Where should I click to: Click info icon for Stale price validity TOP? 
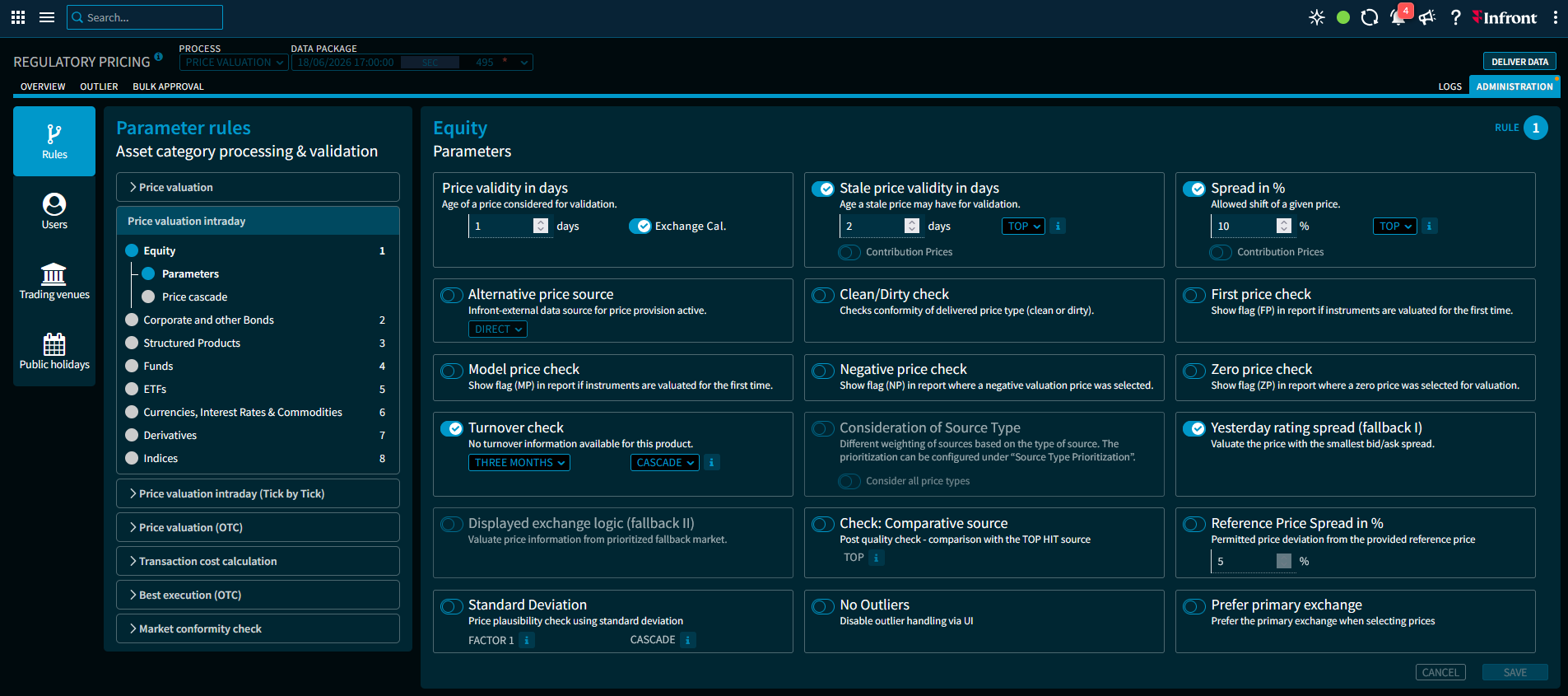(x=1059, y=227)
